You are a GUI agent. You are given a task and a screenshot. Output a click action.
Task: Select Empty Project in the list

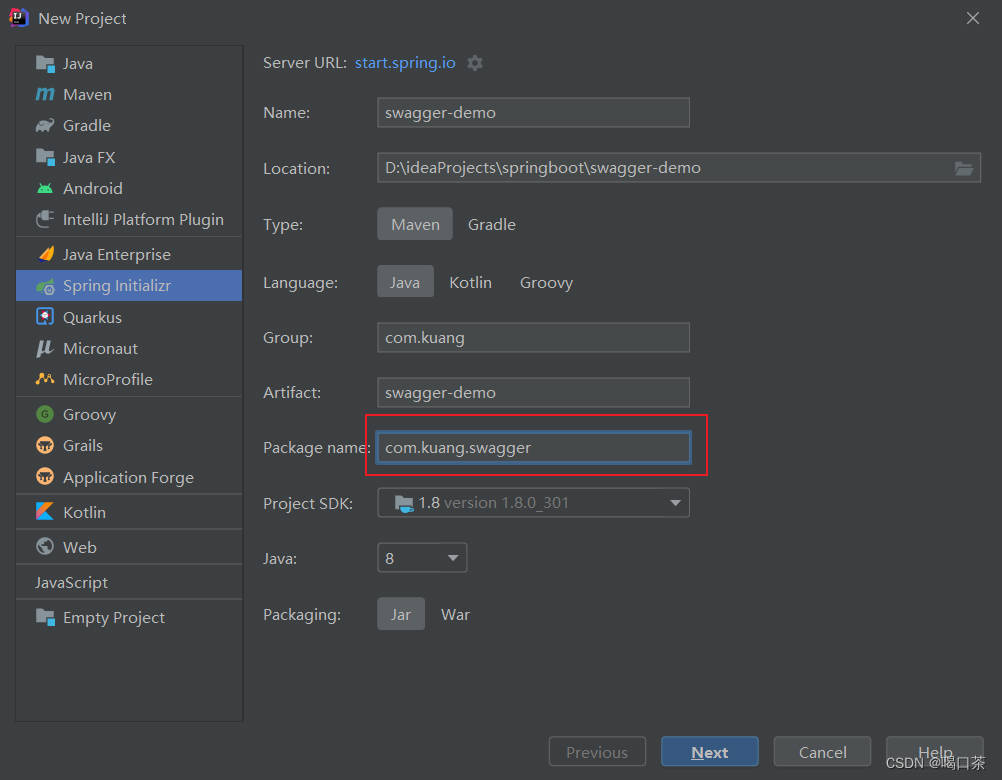tap(129, 617)
